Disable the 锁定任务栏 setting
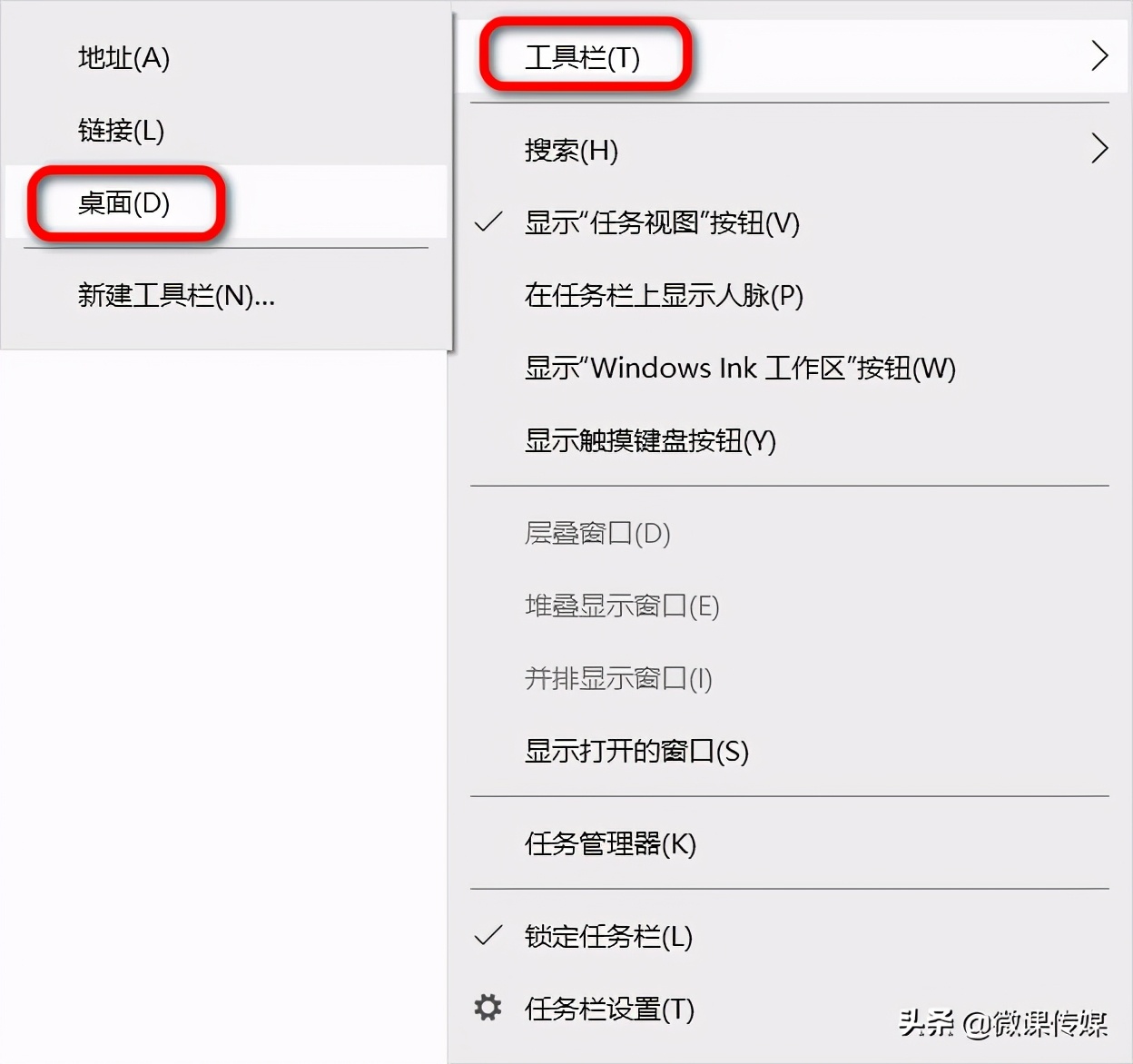The height and width of the screenshot is (1064, 1133). pyautogui.click(x=606, y=936)
